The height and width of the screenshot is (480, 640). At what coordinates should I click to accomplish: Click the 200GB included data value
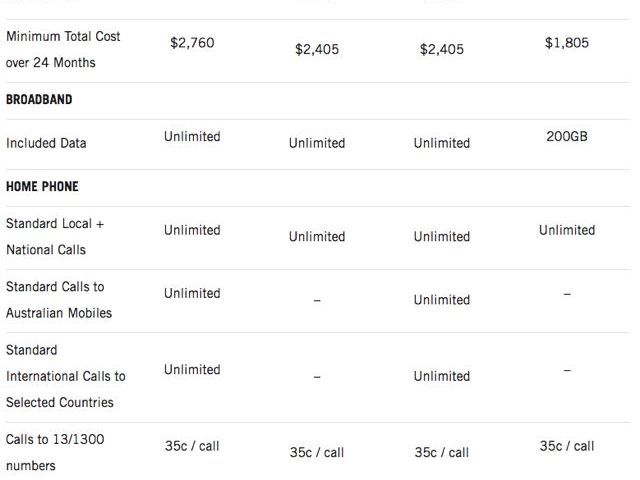[567, 136]
